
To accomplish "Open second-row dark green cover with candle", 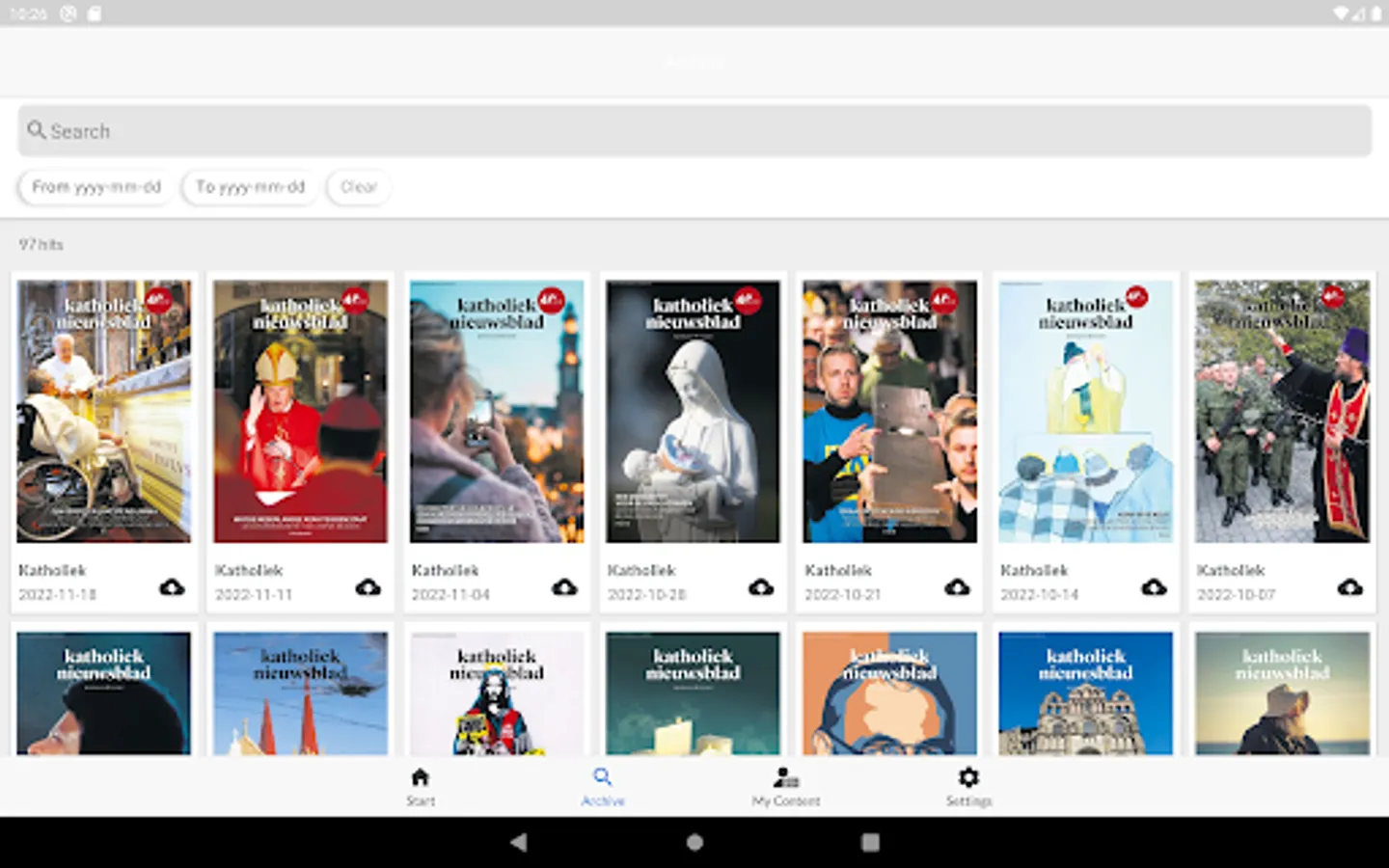I will click(x=693, y=692).
